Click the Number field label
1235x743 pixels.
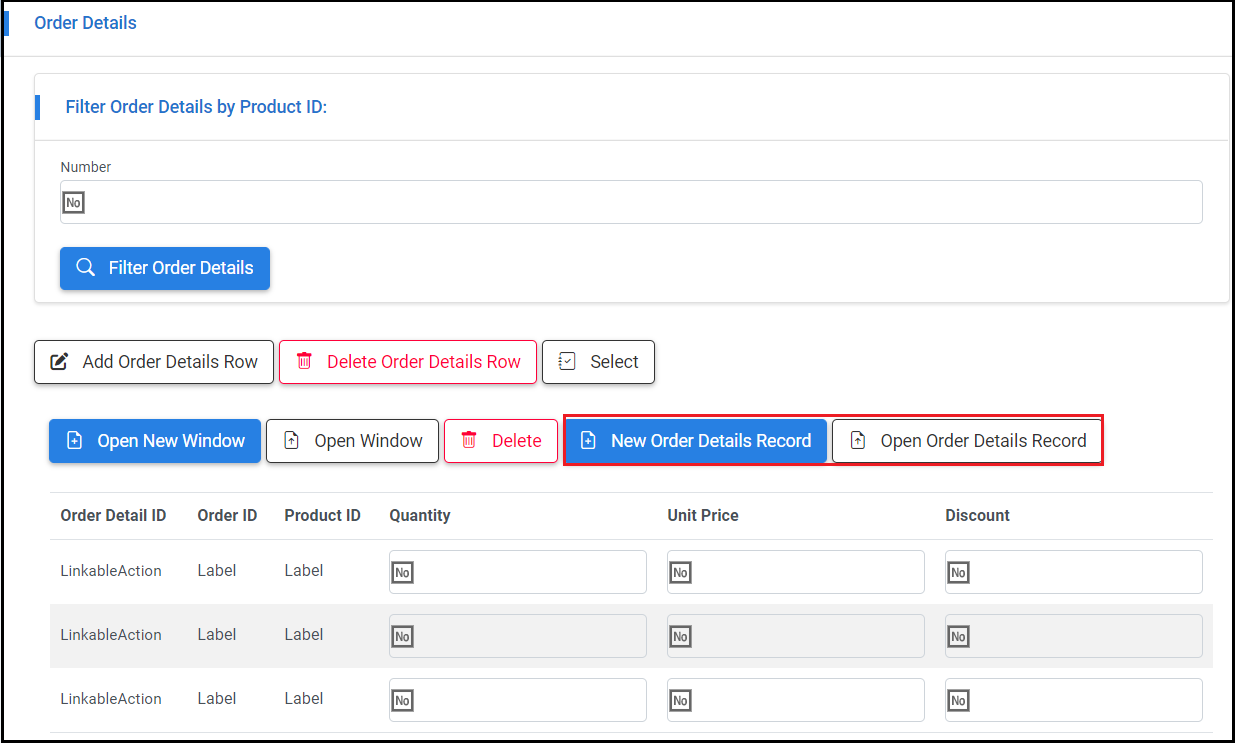click(86, 167)
